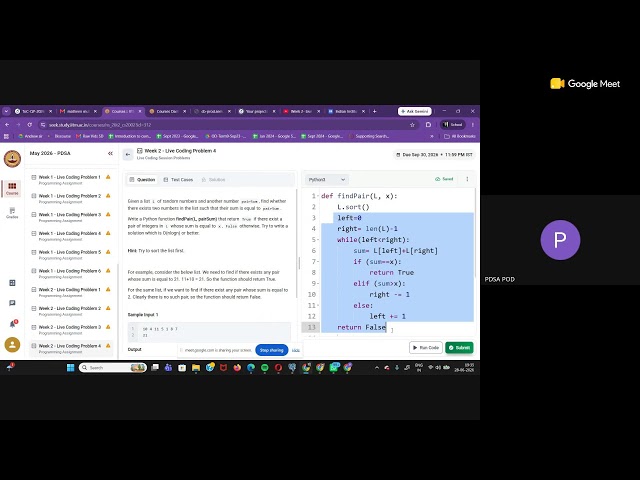Open the chat/discussion icon in left rail
This screenshot has height=480, width=640.
click(12, 303)
